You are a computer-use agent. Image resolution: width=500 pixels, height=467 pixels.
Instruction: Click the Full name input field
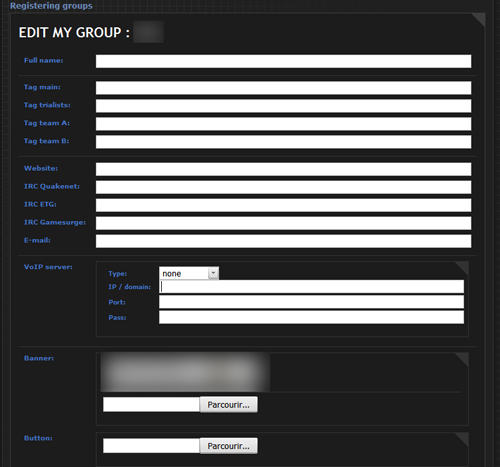point(283,61)
